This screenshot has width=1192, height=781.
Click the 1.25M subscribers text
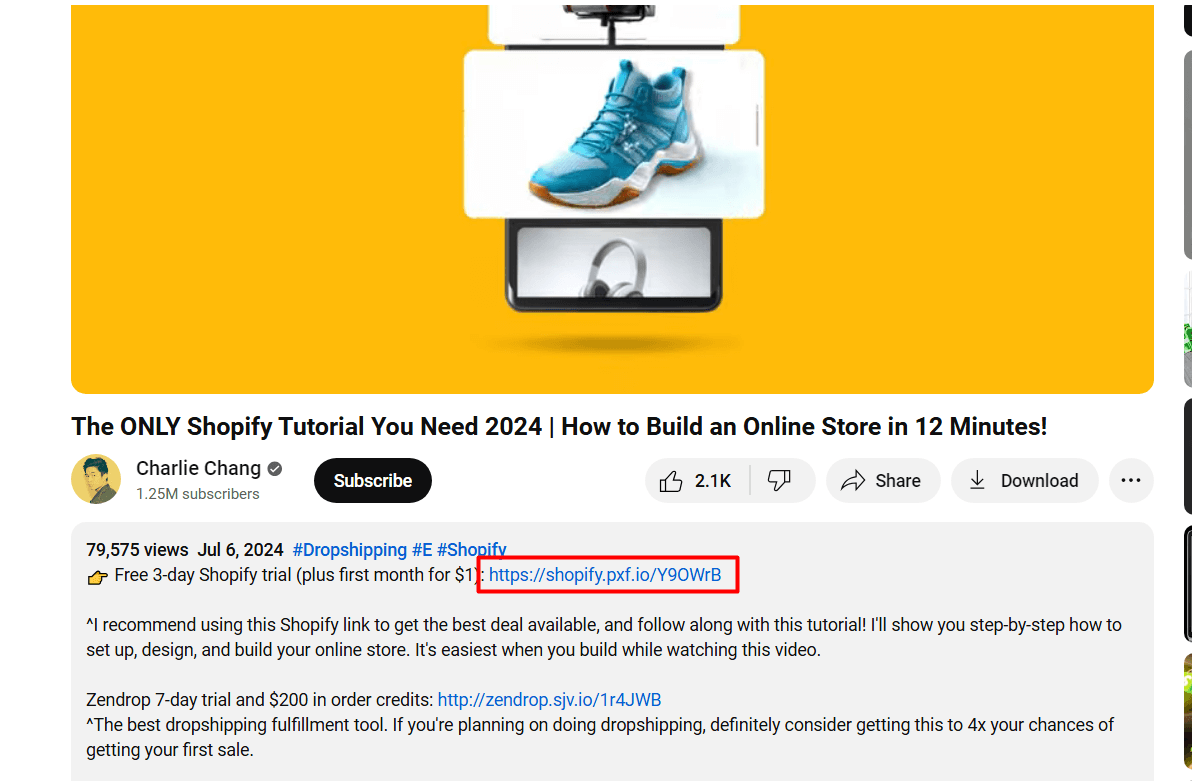(198, 494)
